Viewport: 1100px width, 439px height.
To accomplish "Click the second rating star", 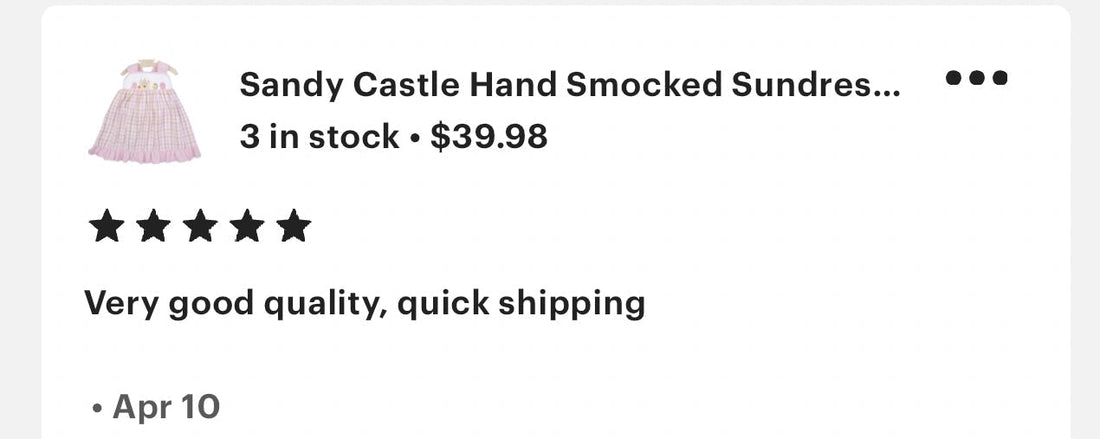I will coord(154,226).
